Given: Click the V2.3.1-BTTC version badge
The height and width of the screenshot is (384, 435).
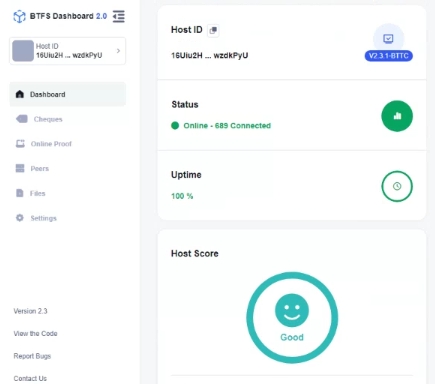Looking at the screenshot, I should pyautogui.click(x=388, y=56).
